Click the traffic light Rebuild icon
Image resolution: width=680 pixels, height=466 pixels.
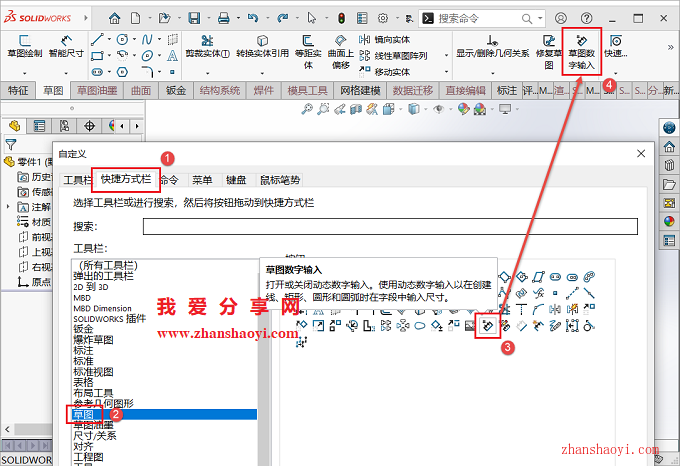(341, 18)
